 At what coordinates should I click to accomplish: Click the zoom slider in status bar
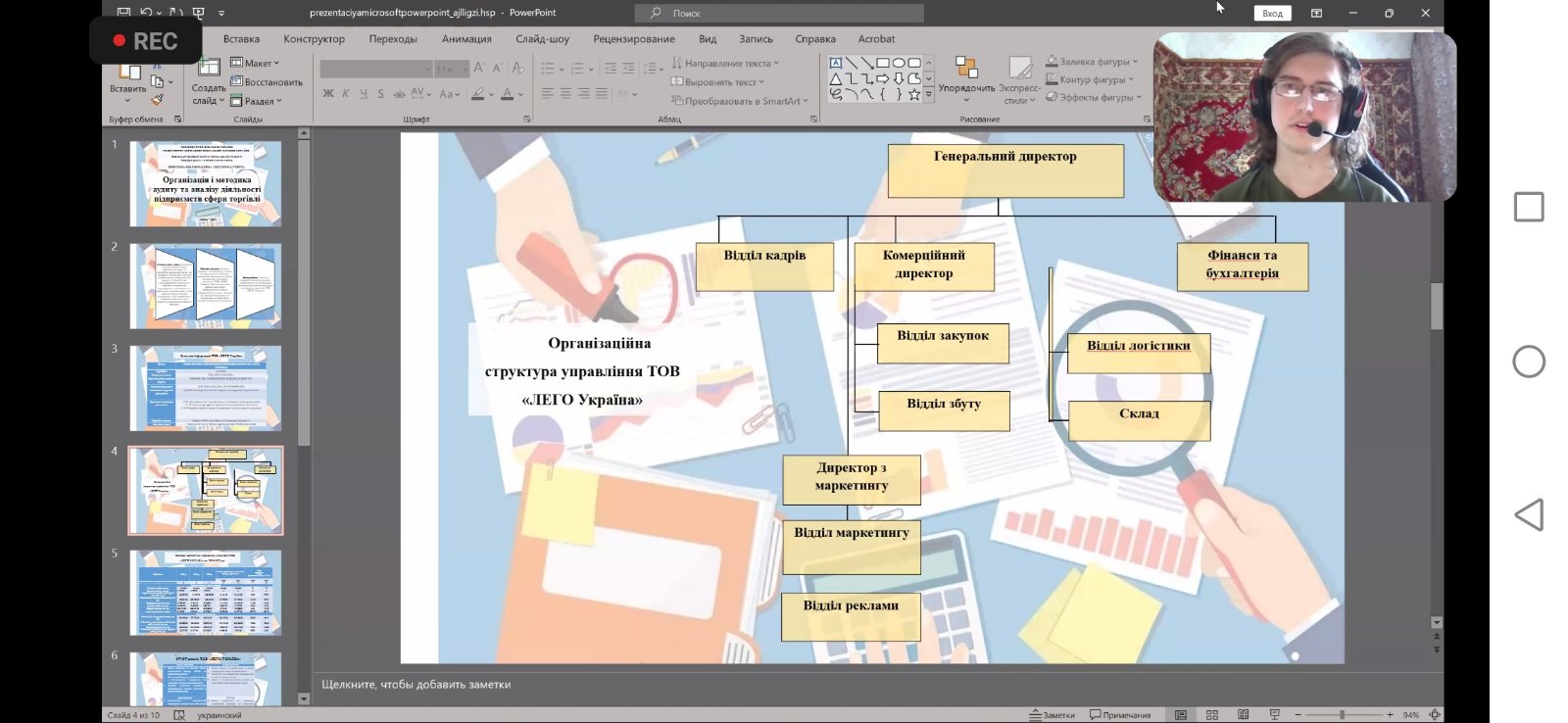point(1343,715)
